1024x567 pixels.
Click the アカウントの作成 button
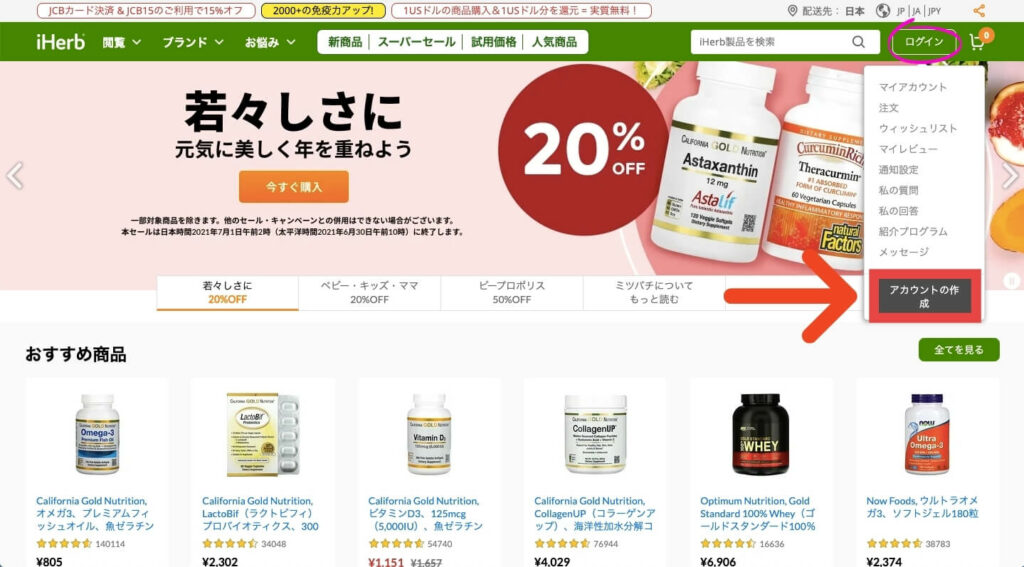tap(924, 296)
